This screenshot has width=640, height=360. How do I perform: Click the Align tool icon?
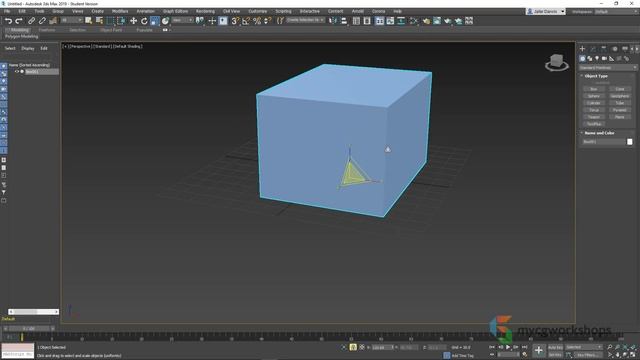pyautogui.click(x=344, y=21)
